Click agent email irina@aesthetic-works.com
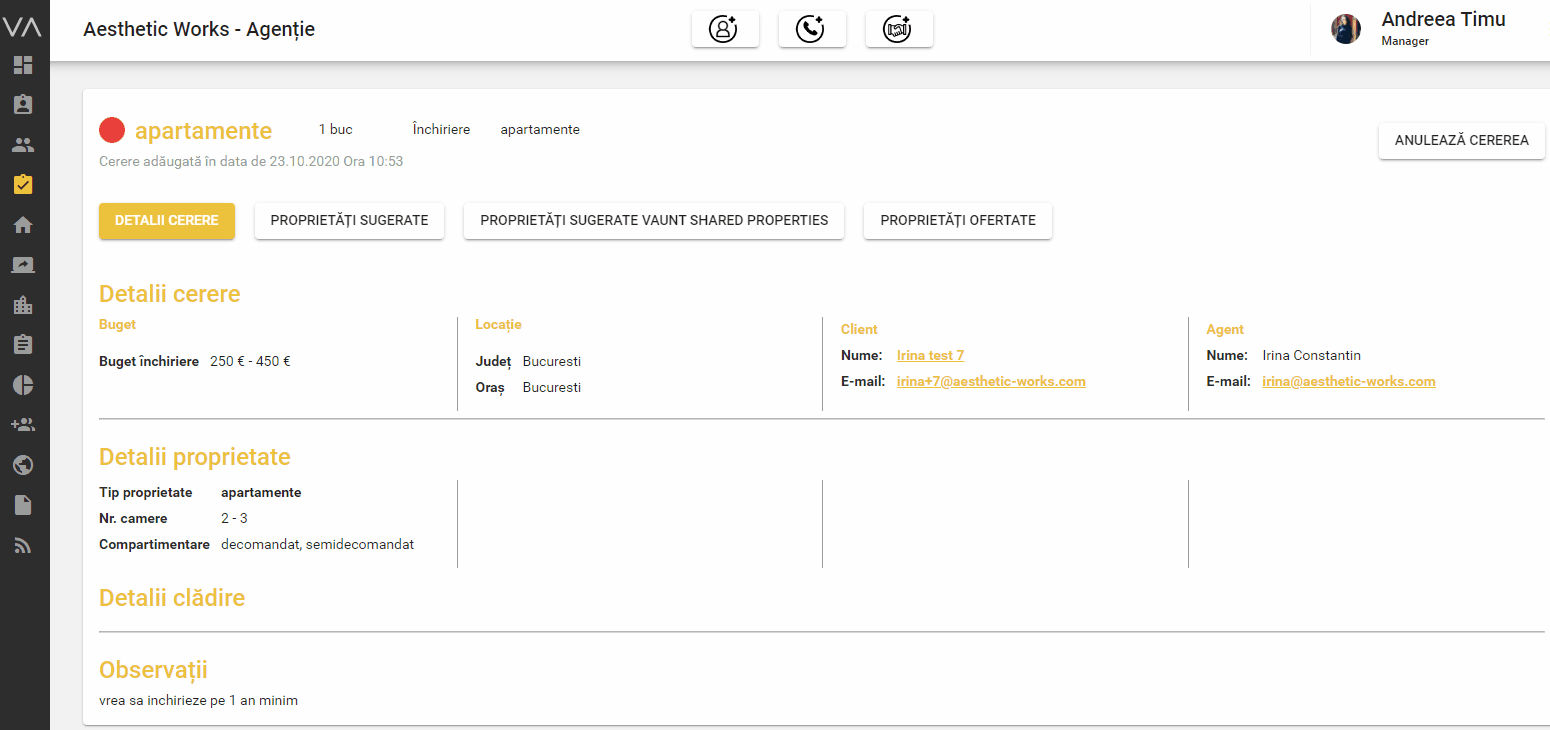 [1348, 381]
